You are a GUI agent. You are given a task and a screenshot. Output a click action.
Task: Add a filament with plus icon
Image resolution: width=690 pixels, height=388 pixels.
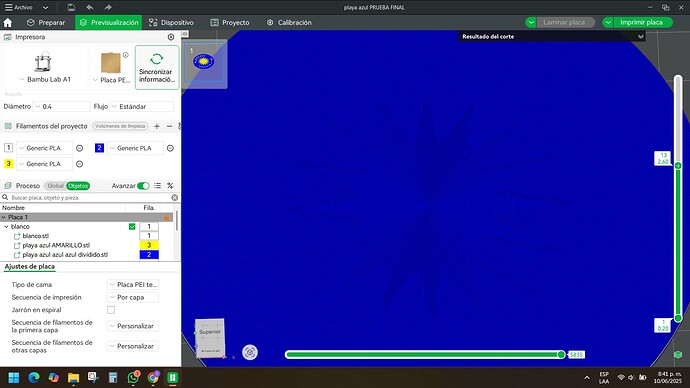click(157, 126)
